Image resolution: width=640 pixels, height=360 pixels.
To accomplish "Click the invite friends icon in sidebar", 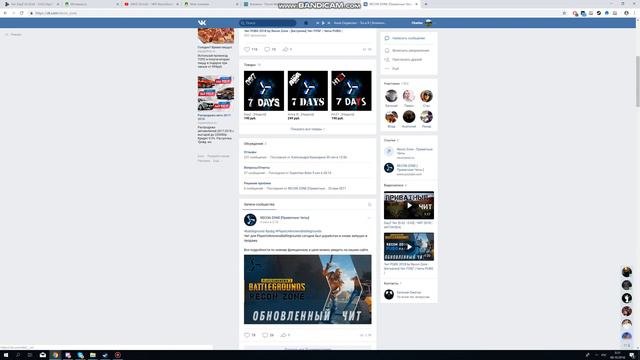I will click(387, 60).
